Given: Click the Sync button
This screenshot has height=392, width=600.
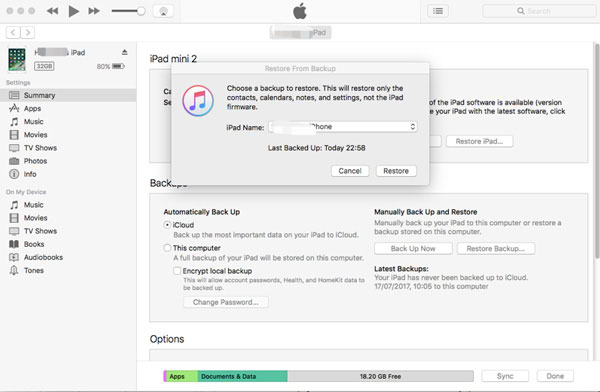Looking at the screenshot, I should [505, 376].
